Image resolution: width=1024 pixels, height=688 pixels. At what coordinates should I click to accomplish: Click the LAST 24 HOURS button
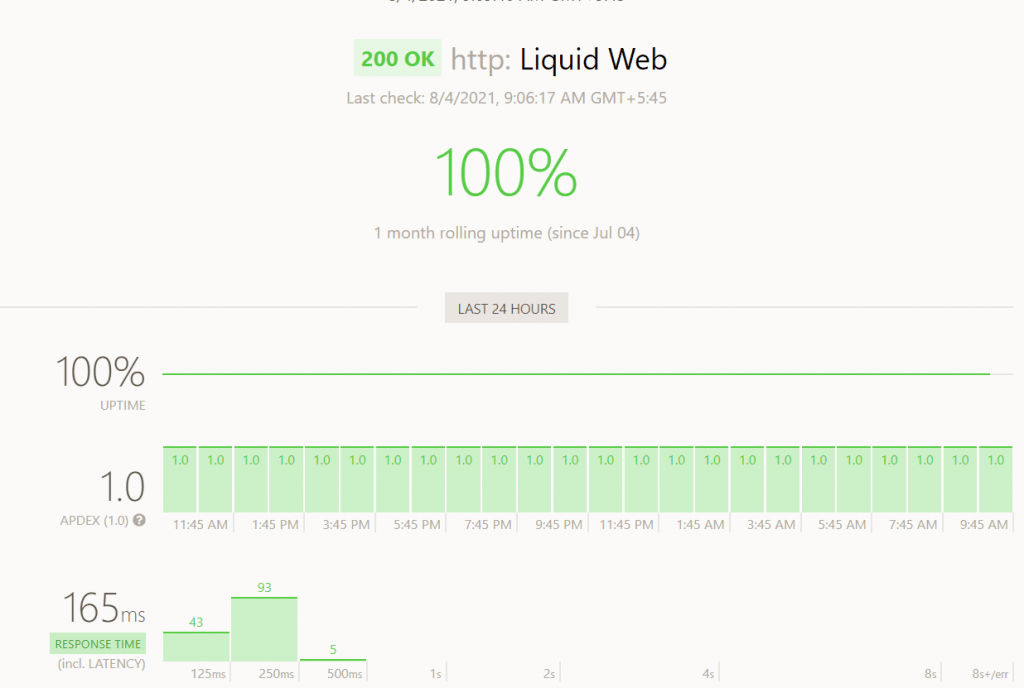tap(506, 308)
